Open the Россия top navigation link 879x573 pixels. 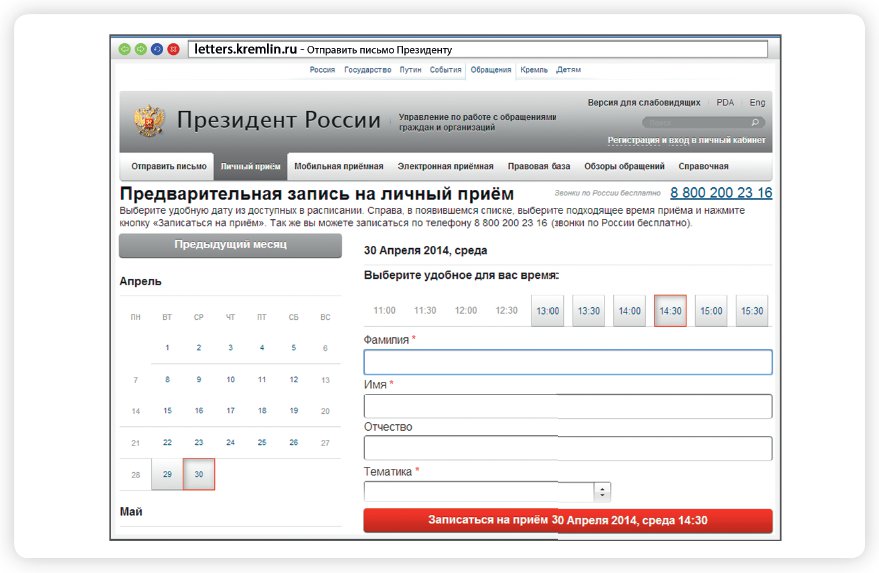pyautogui.click(x=322, y=70)
